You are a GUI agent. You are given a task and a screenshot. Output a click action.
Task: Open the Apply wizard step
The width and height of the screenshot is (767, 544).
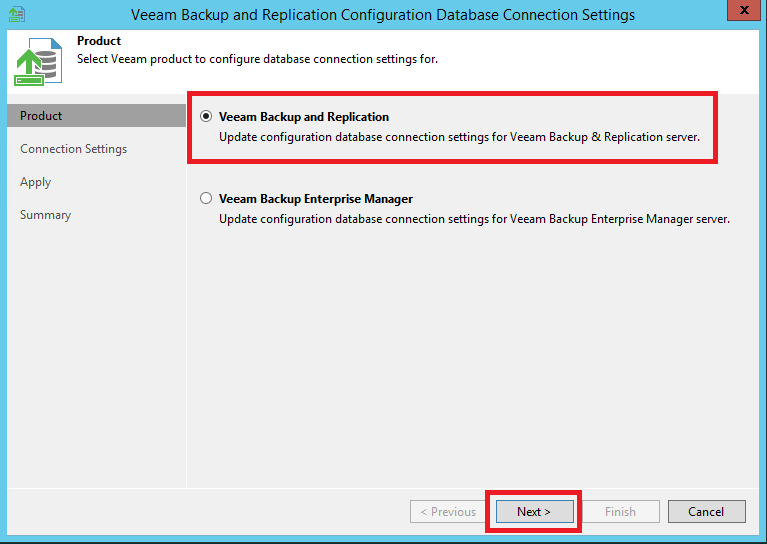click(35, 182)
